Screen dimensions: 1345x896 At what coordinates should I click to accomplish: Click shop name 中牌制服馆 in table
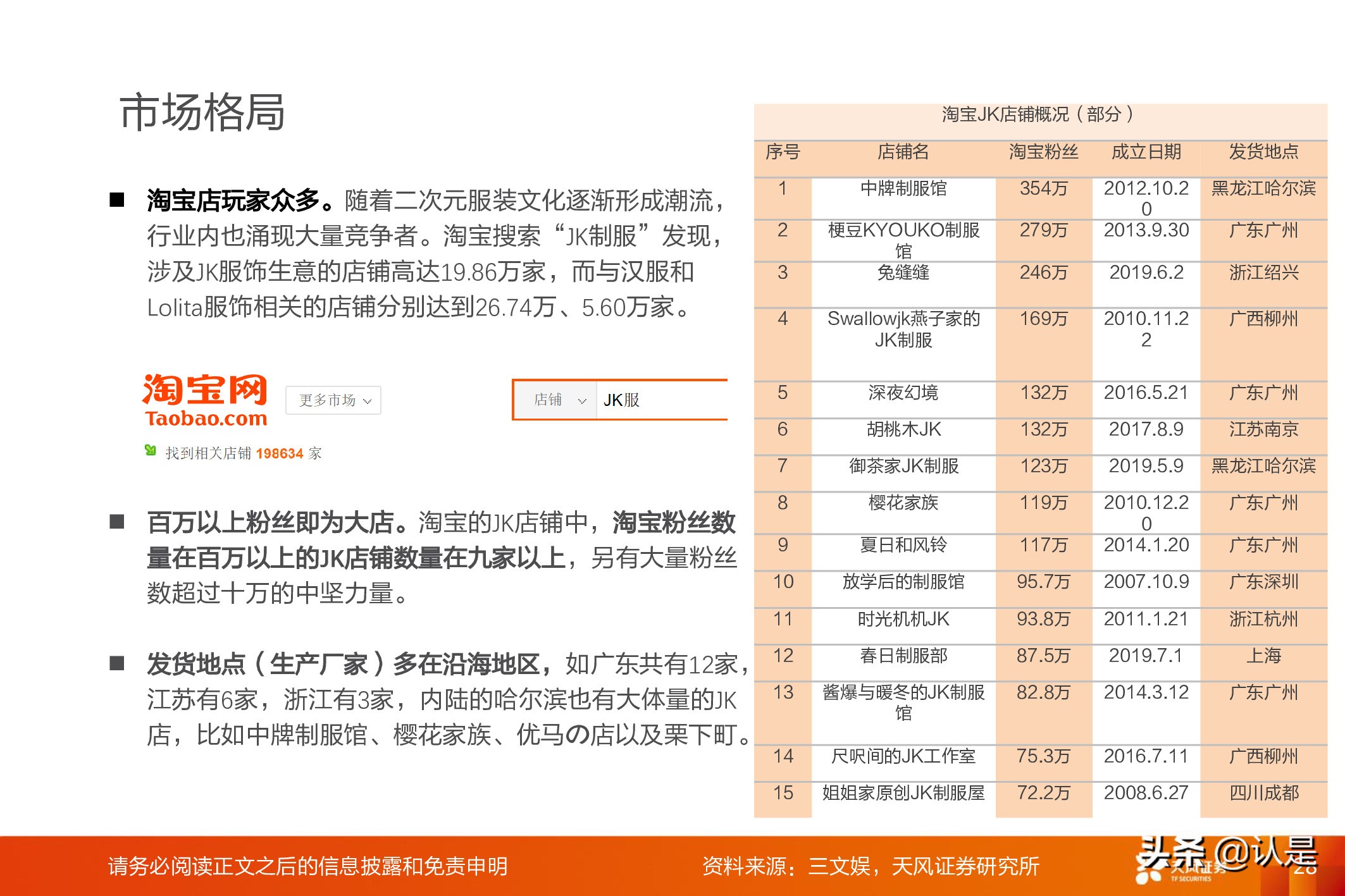pos(903,188)
